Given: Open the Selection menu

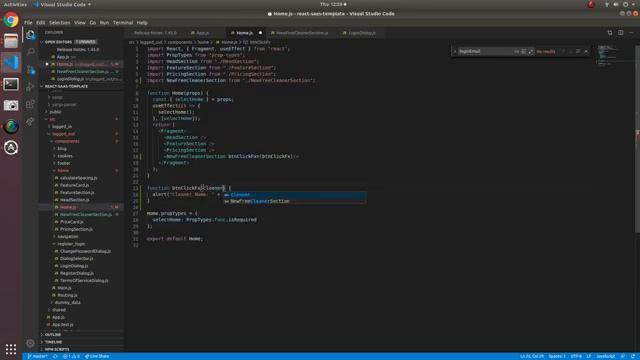Looking at the screenshot, I should click(60, 22).
